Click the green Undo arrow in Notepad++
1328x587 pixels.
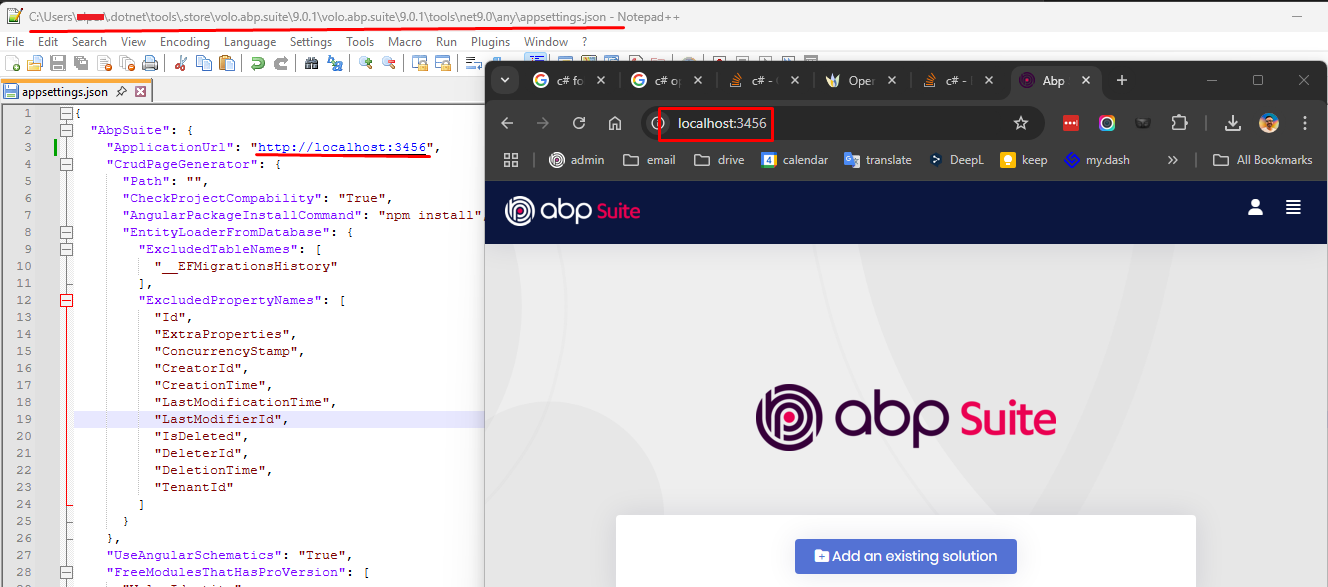point(257,63)
